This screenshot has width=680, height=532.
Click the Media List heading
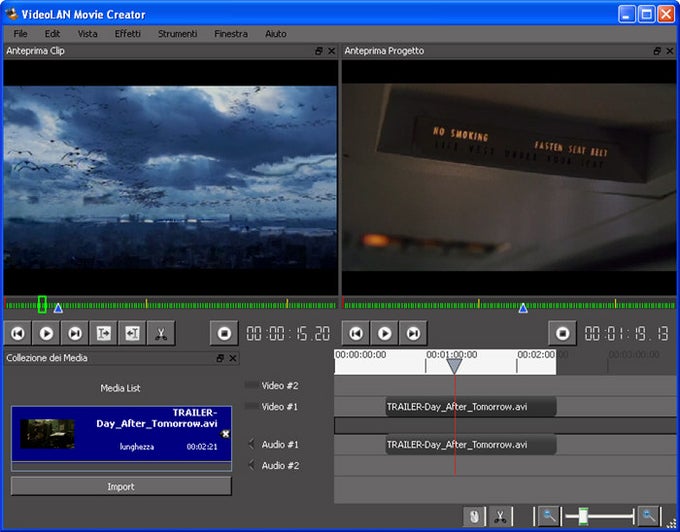coord(120,388)
